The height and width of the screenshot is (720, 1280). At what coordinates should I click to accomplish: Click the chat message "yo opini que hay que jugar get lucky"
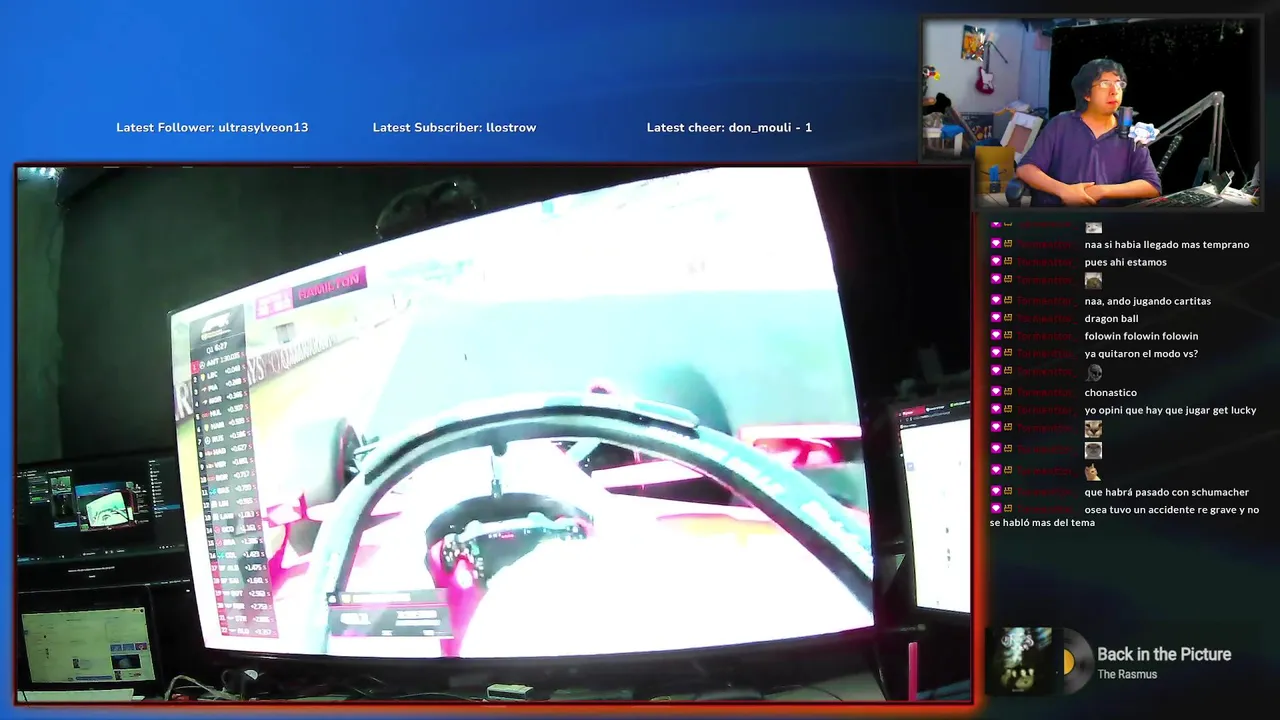(1170, 410)
